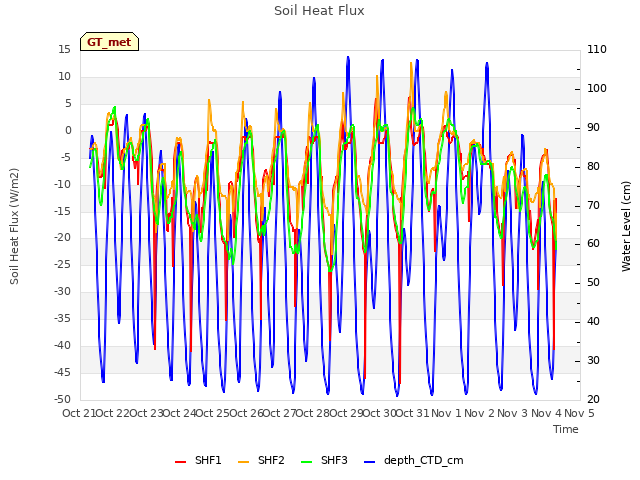The image size is (640, 480).
Task: Select the Oct 26 tick label
Action: pyautogui.click(x=246, y=413)
